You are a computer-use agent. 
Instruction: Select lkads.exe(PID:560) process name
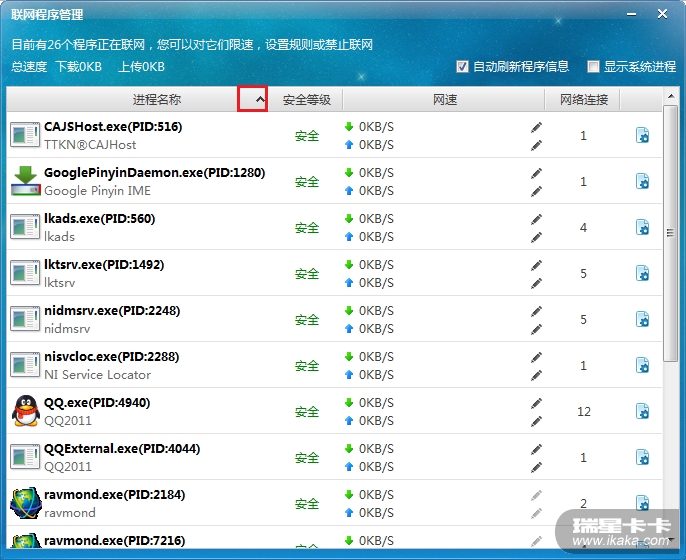pyautogui.click(x=99, y=219)
